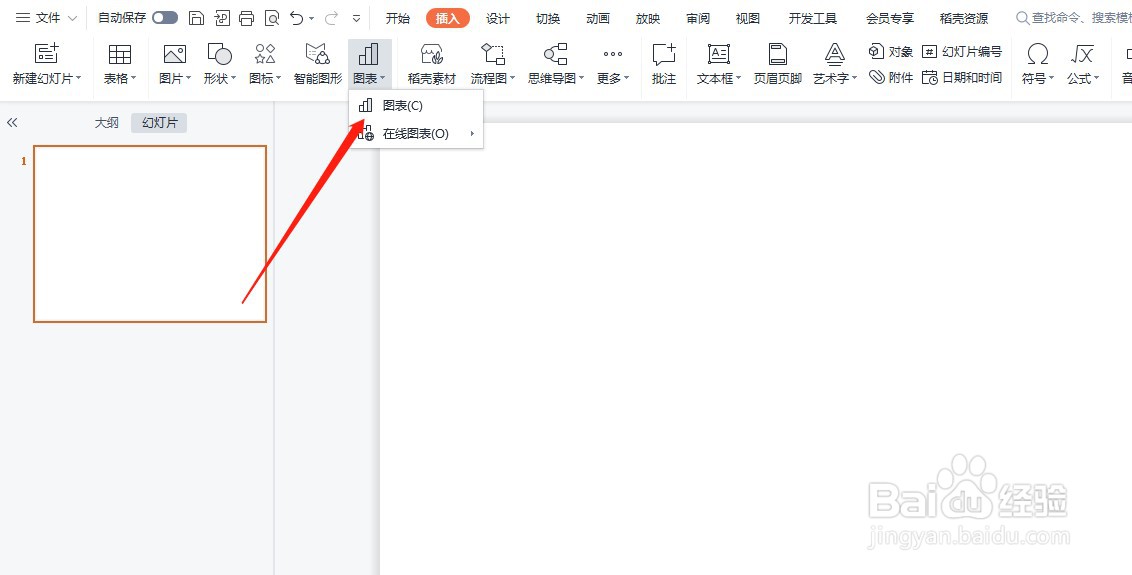This screenshot has height=575, width=1132.
Task: Insert Date and Time (日期和时间)
Action: pos(962,77)
